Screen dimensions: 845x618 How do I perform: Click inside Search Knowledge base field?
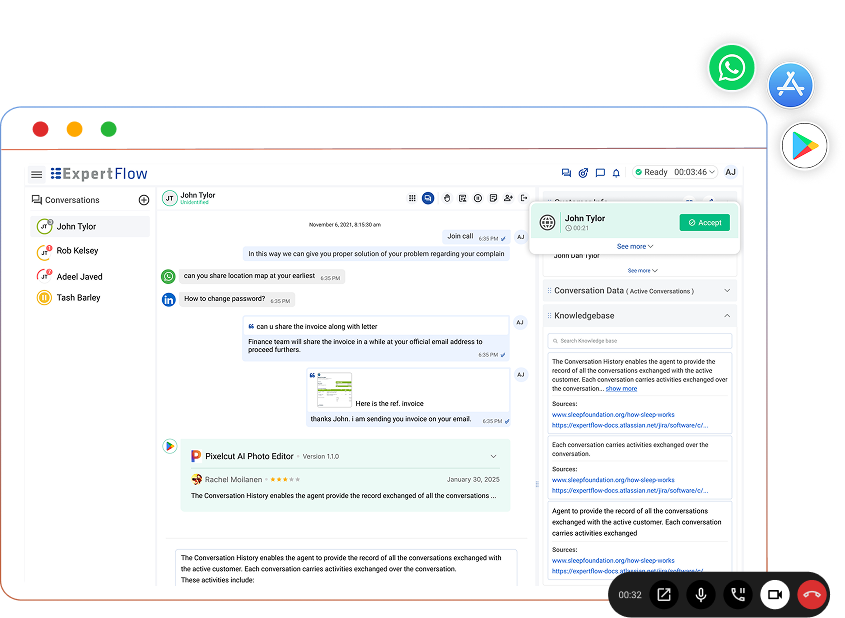coord(640,342)
